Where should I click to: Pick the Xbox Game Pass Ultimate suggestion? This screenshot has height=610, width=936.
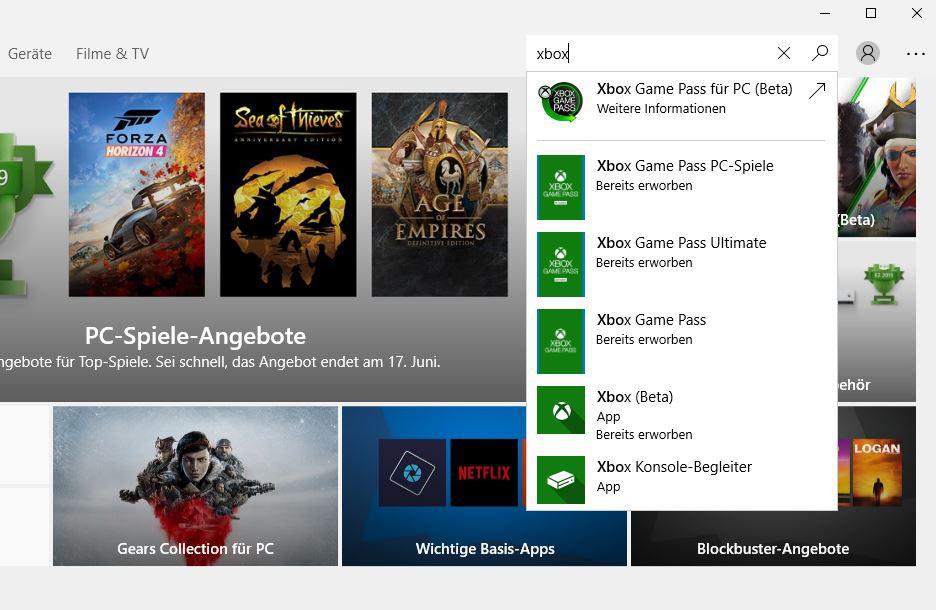681,264
